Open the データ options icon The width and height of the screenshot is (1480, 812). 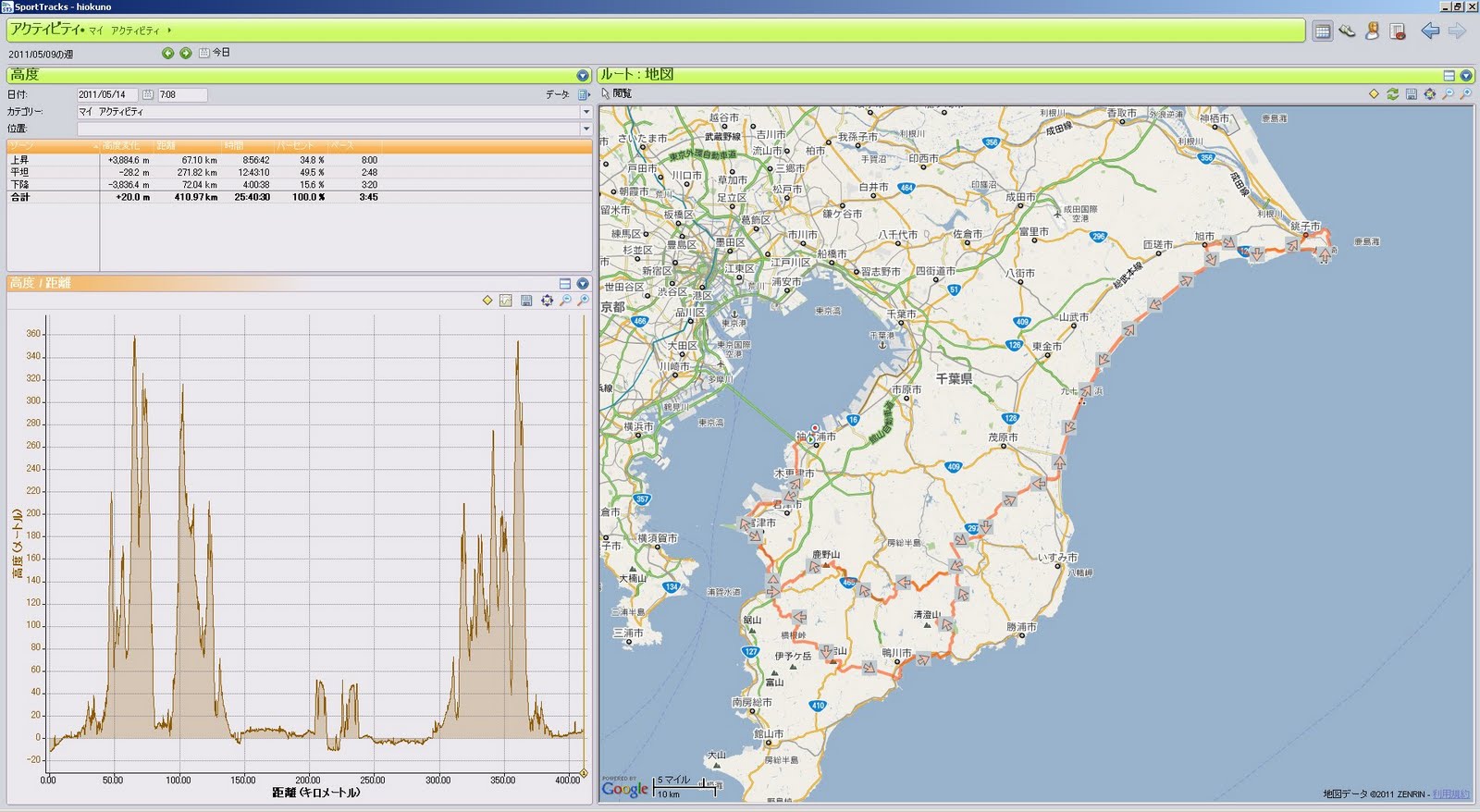[583, 94]
